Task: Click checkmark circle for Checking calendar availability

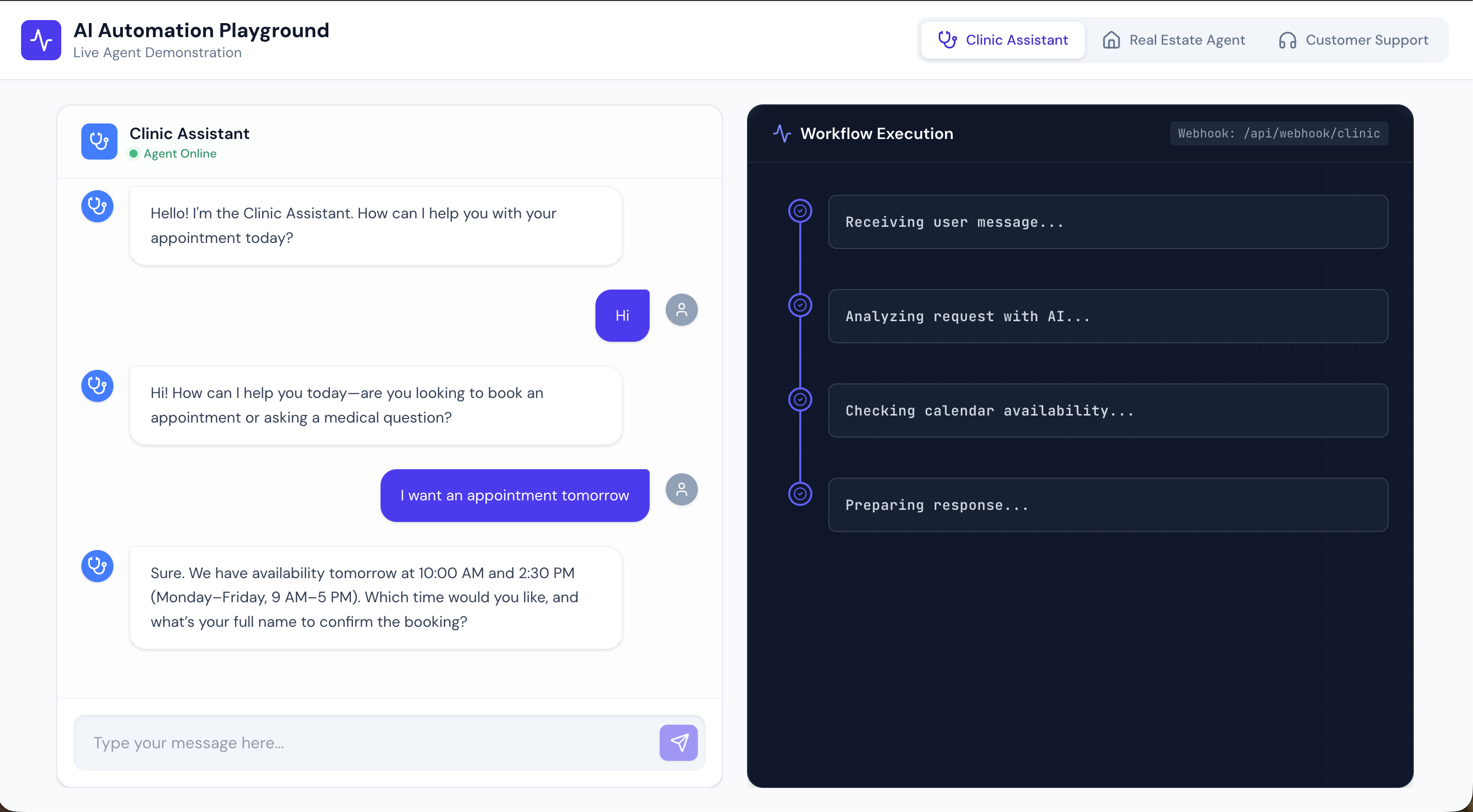Action: click(800, 399)
